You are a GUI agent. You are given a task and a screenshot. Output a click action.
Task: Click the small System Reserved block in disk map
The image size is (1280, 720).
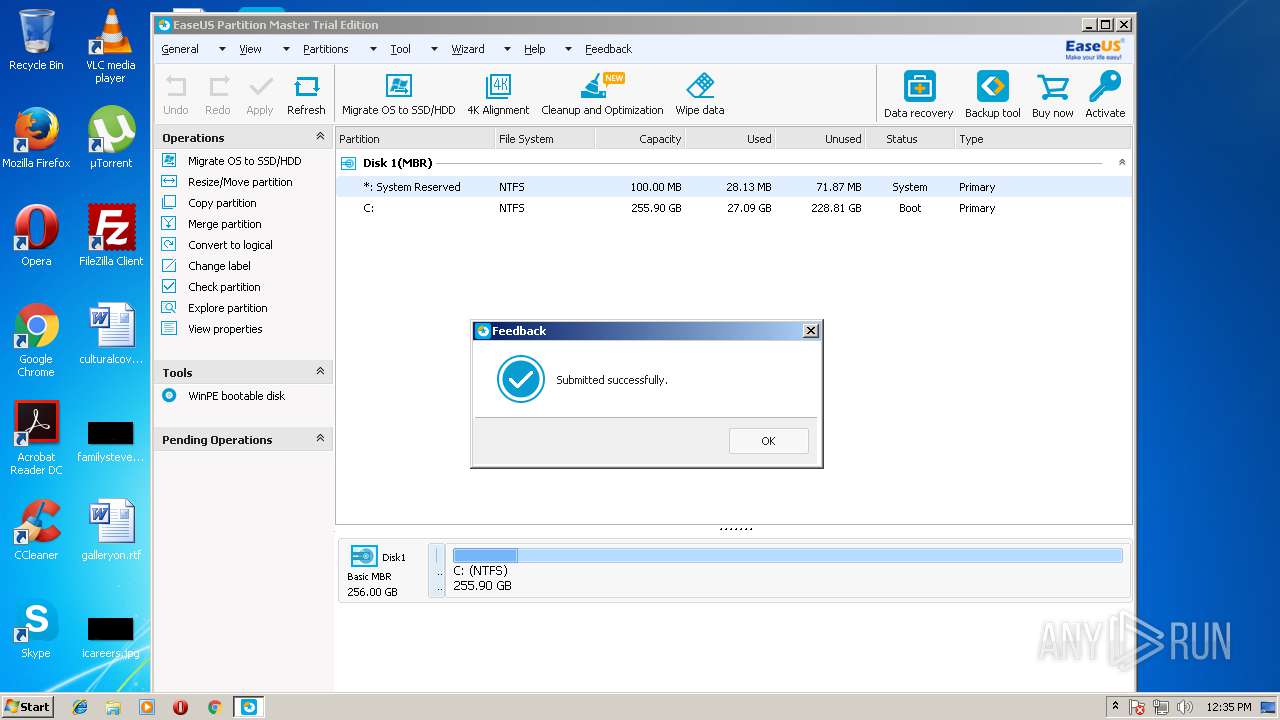pos(437,571)
